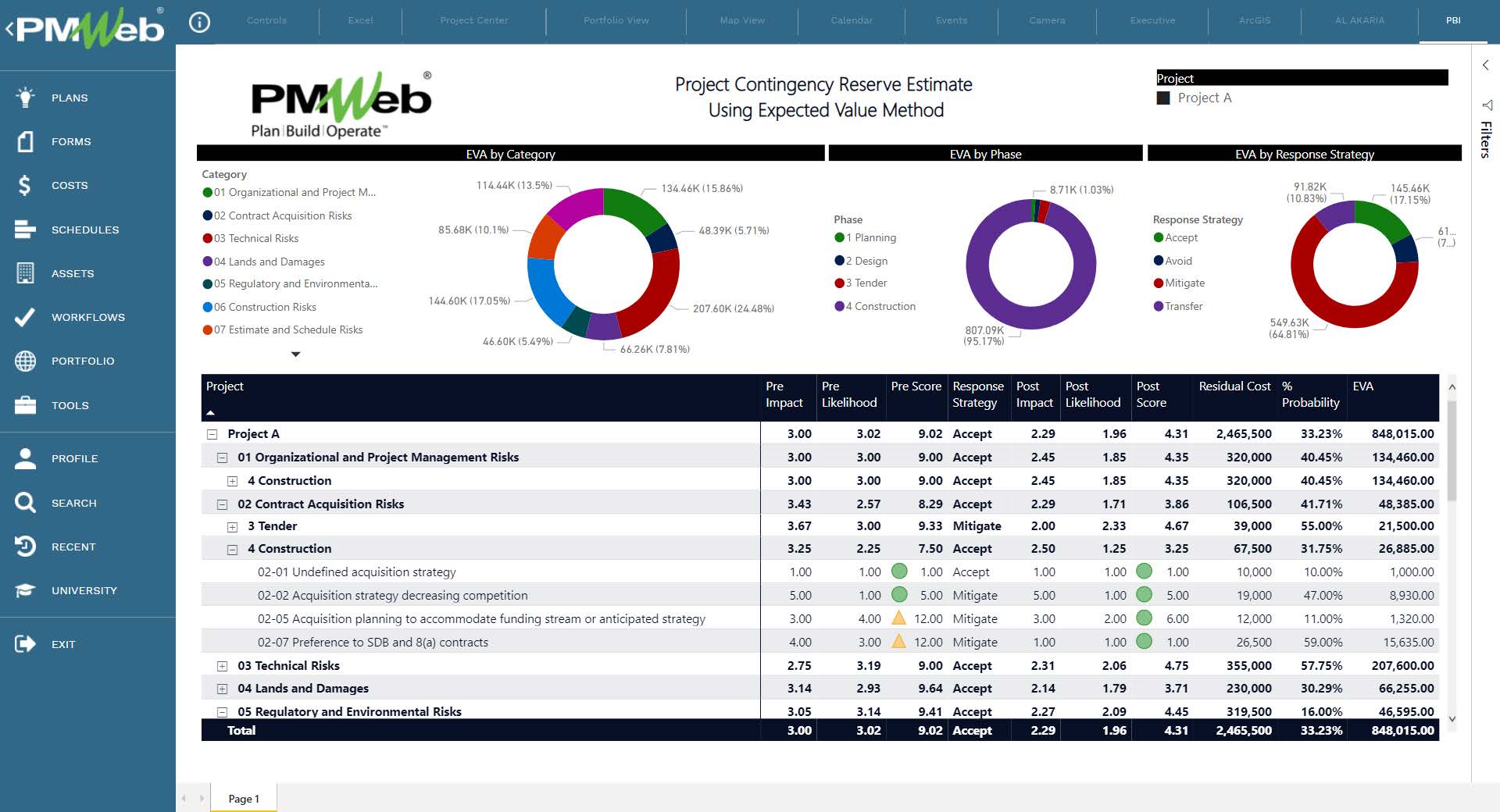
Task: Open the Search magnifier icon
Action: point(25,503)
